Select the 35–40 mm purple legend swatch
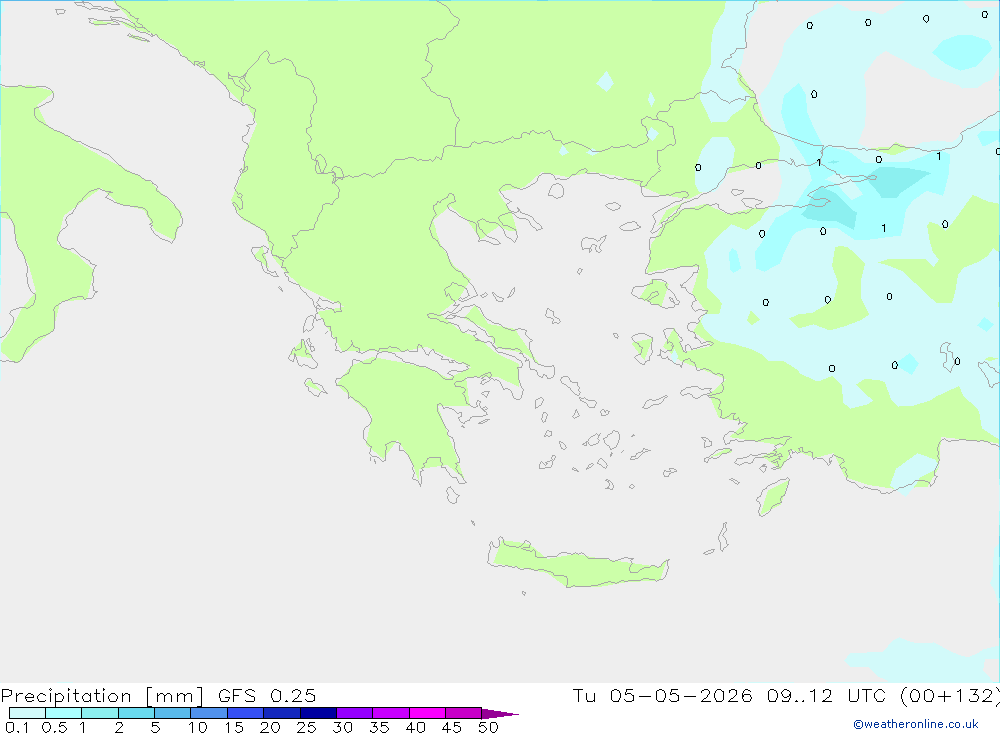 pos(391,713)
